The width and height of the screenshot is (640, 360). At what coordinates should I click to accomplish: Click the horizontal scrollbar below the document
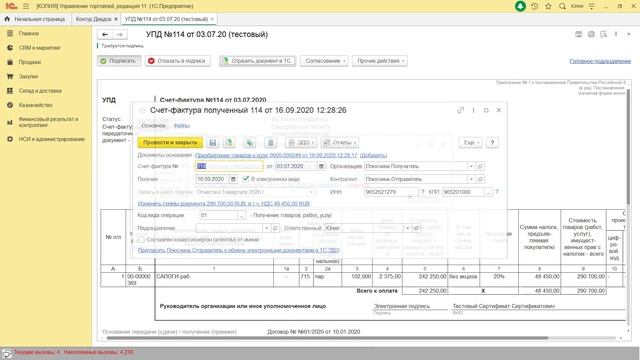tap(327, 338)
